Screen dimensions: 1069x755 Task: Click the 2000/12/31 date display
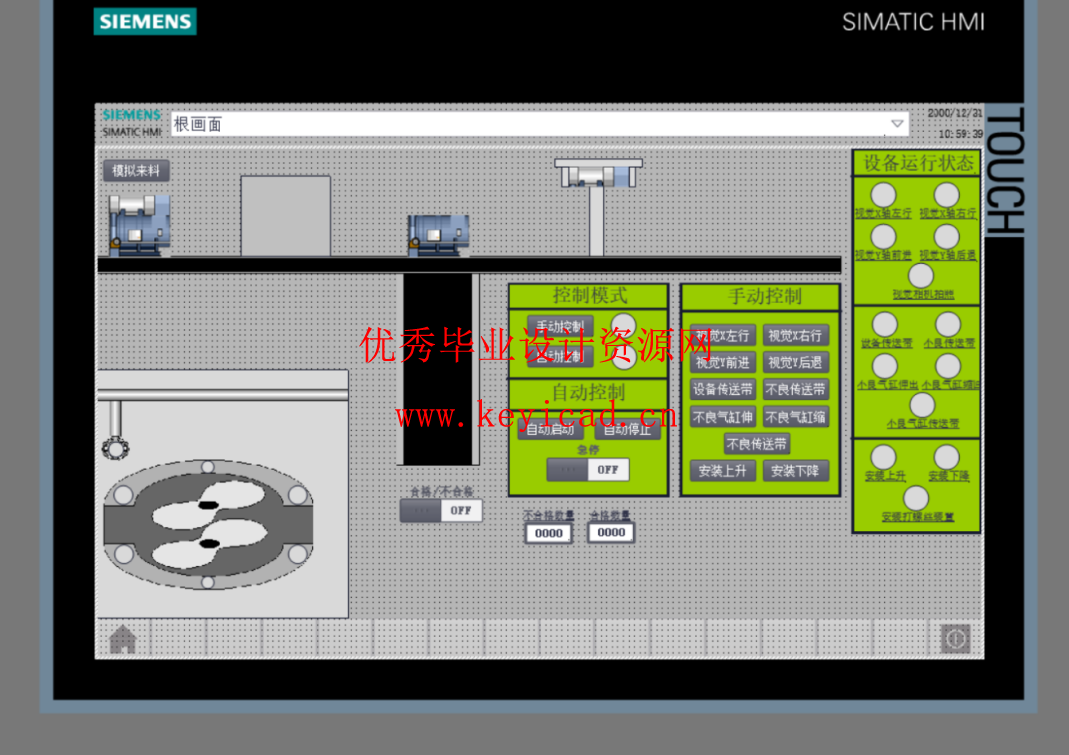click(x=954, y=113)
